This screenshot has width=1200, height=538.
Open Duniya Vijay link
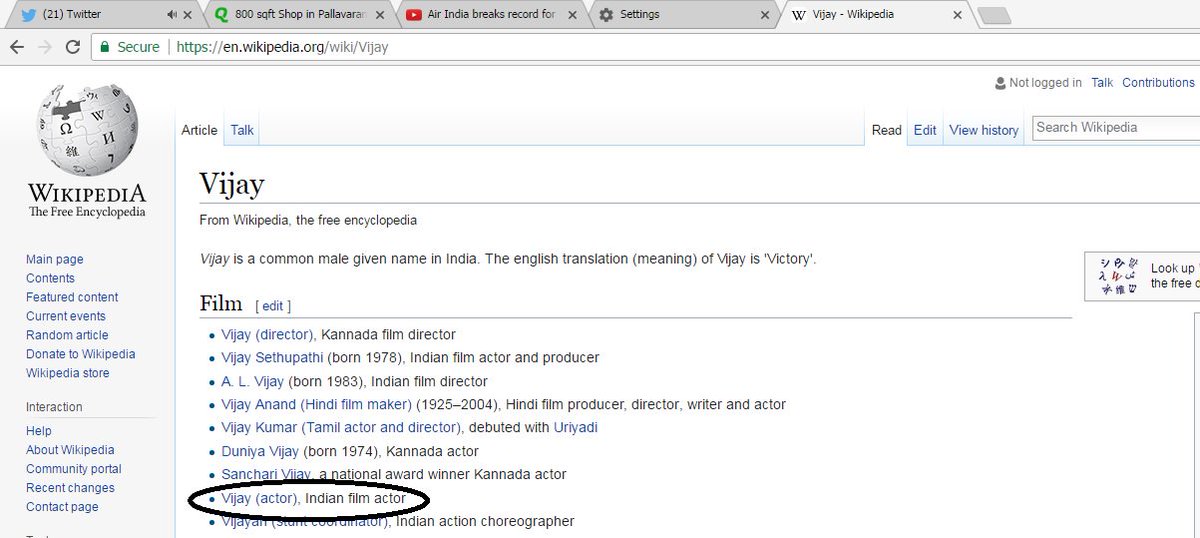(x=260, y=451)
